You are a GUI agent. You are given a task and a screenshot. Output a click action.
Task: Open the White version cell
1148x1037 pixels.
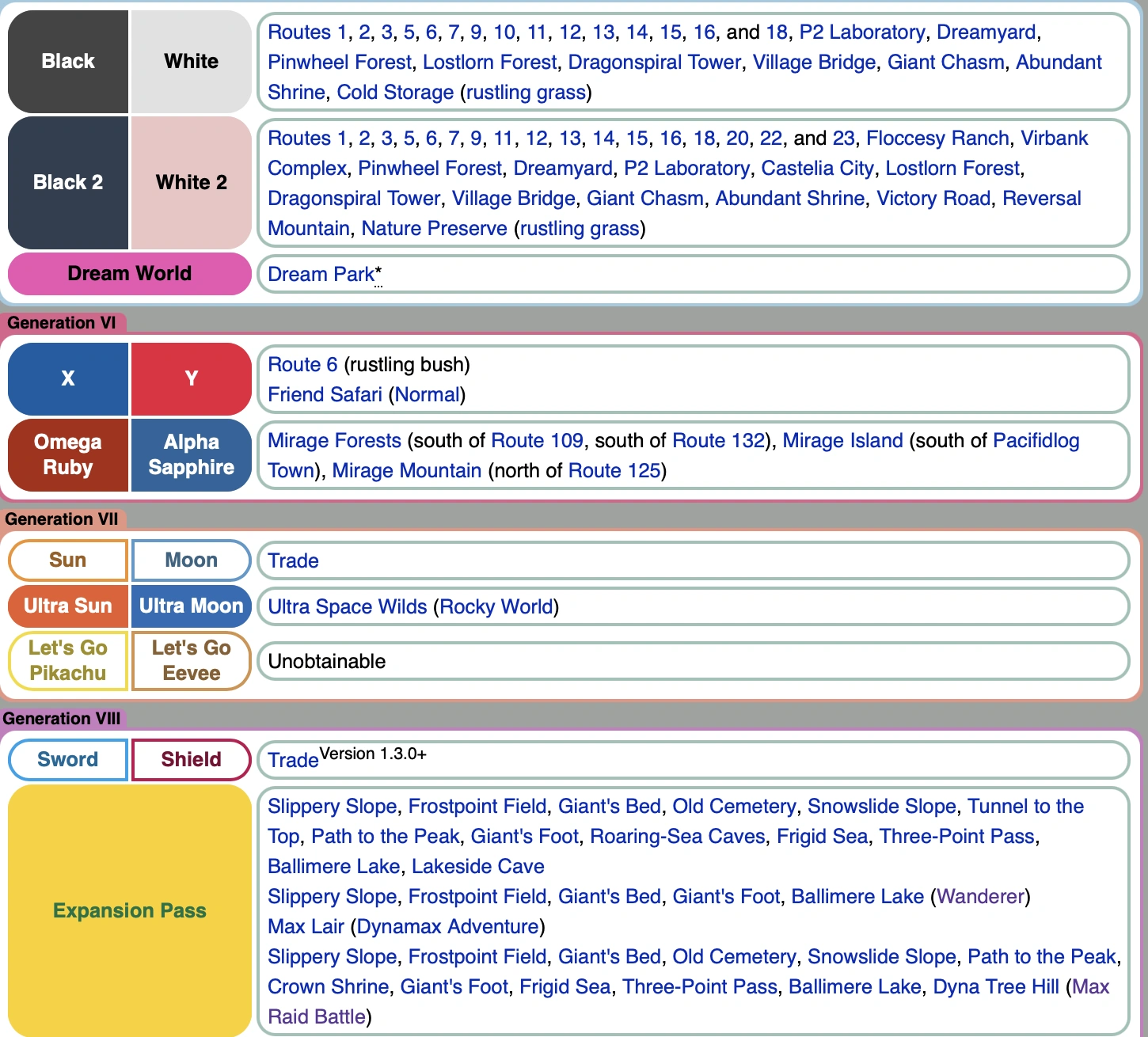click(192, 62)
